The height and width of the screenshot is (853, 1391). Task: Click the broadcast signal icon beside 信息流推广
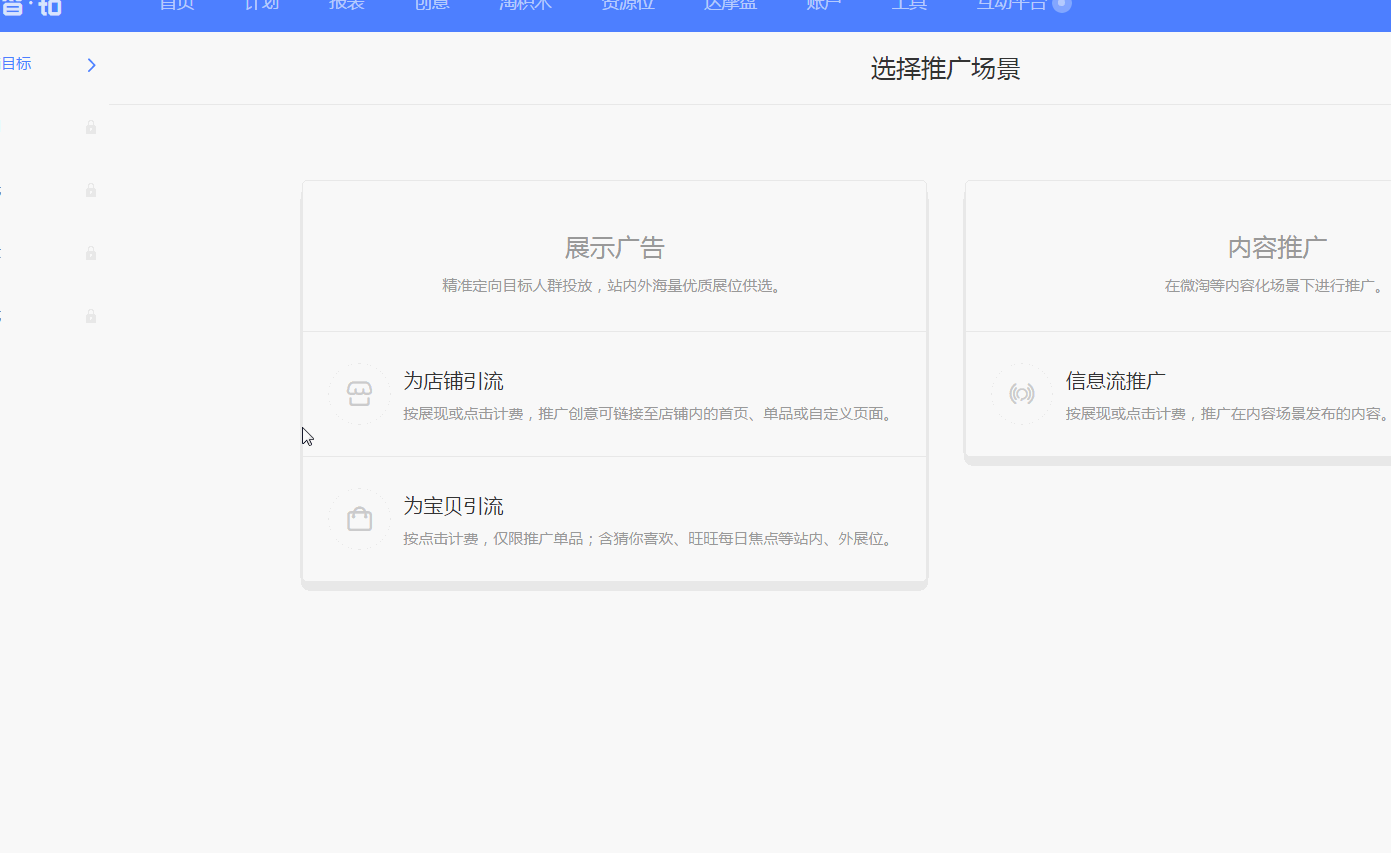1022,394
